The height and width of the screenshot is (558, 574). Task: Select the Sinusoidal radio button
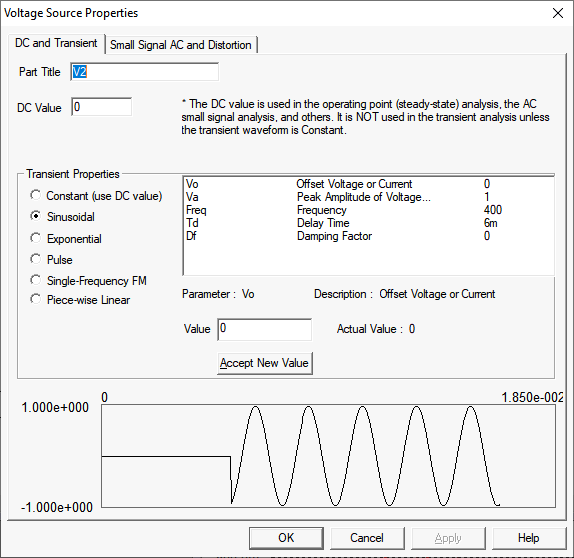[62, 217]
